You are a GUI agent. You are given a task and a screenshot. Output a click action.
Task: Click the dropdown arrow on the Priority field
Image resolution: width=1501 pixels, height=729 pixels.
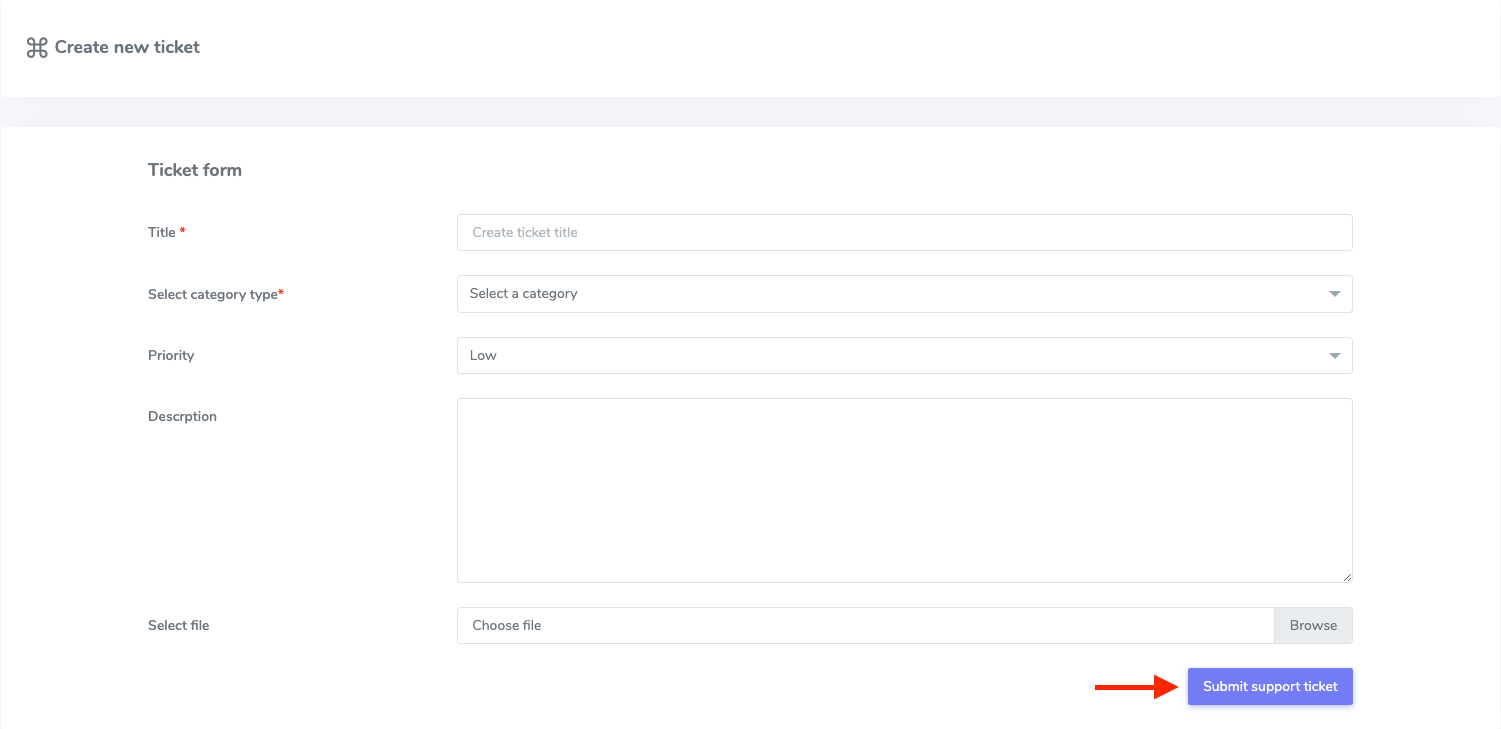point(1334,355)
